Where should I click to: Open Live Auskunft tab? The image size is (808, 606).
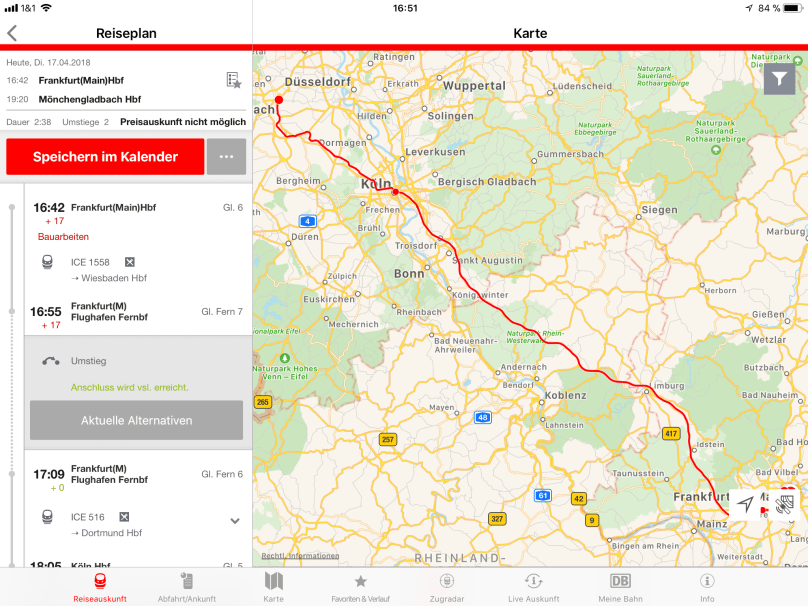pos(533,587)
